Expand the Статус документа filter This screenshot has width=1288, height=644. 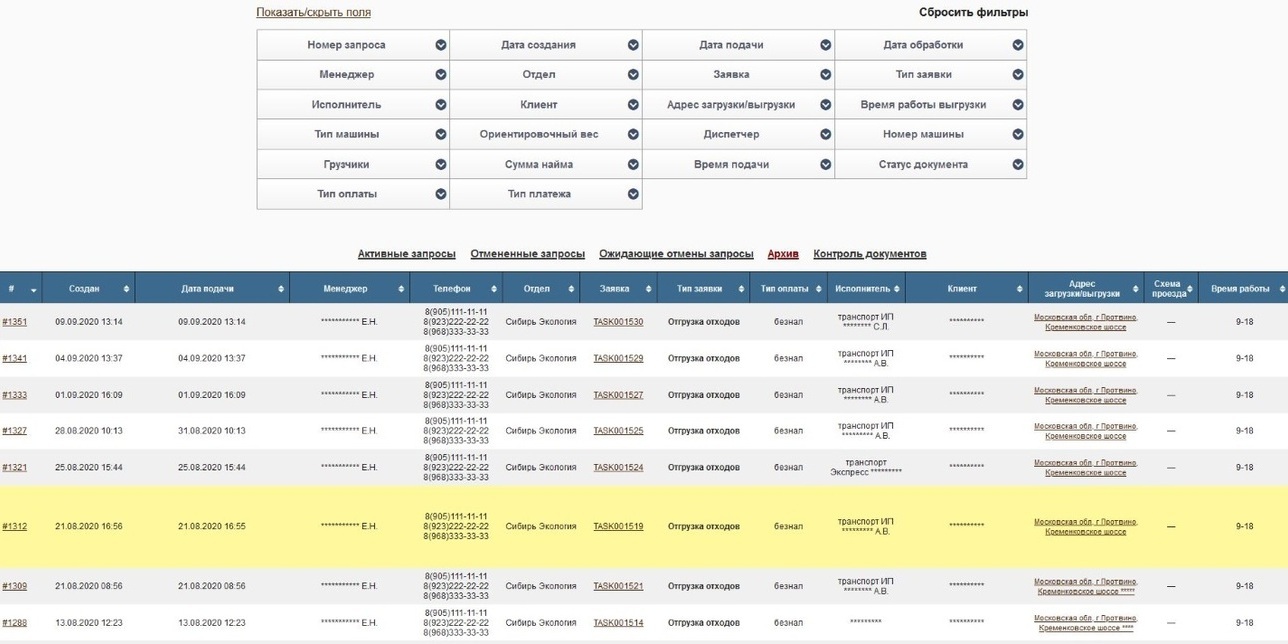[1017, 165]
